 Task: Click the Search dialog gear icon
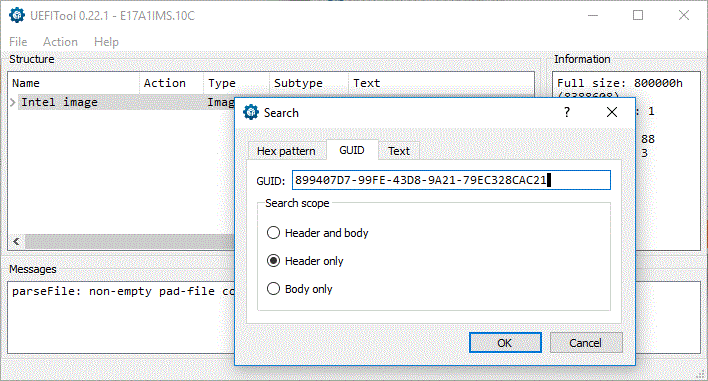pos(251,112)
